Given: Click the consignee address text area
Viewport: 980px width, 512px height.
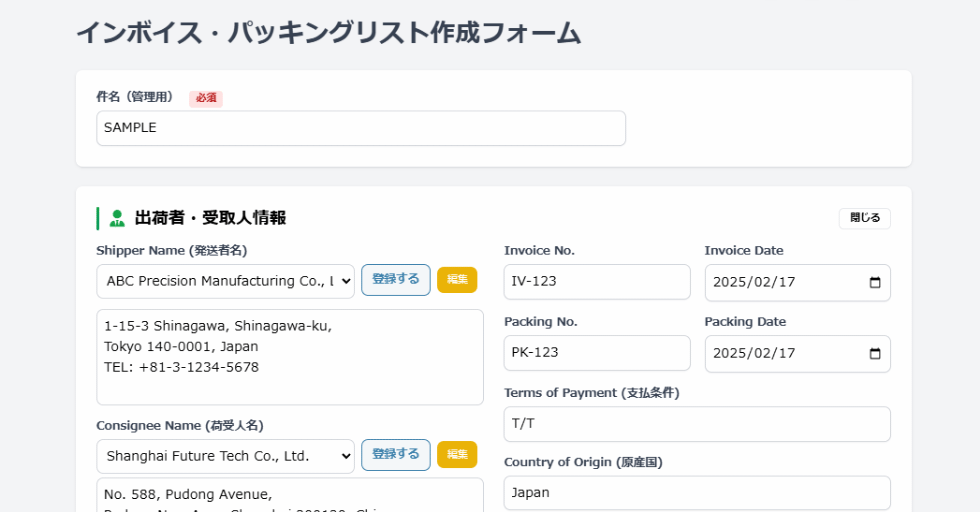Looking at the screenshot, I should pyautogui.click(x=289, y=496).
